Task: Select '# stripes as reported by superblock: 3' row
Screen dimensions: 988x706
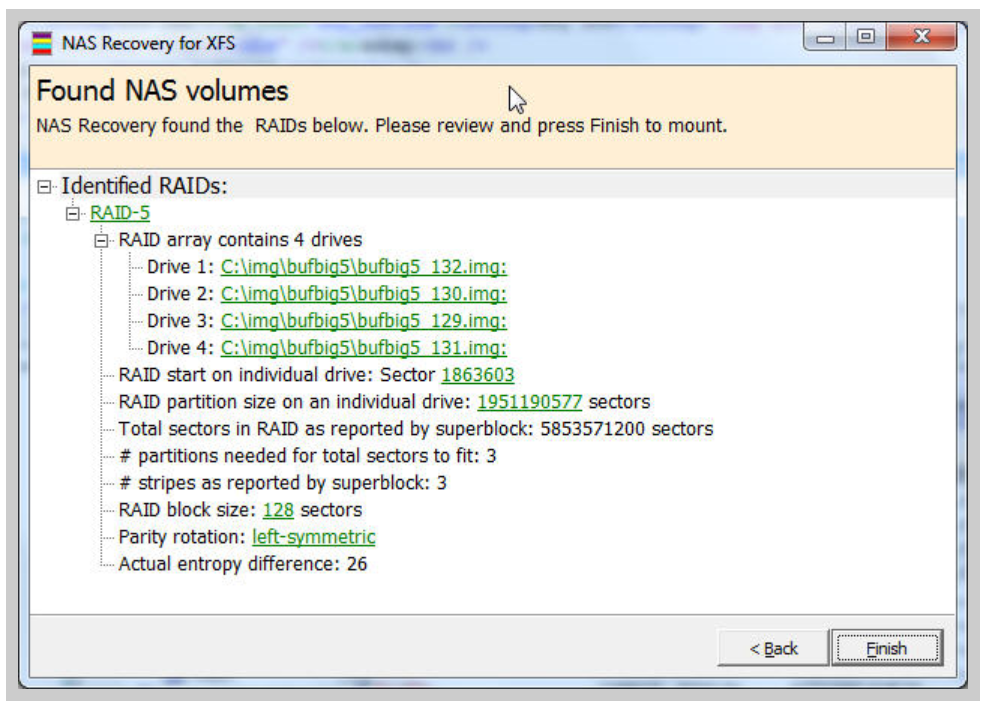Action: coord(283,483)
